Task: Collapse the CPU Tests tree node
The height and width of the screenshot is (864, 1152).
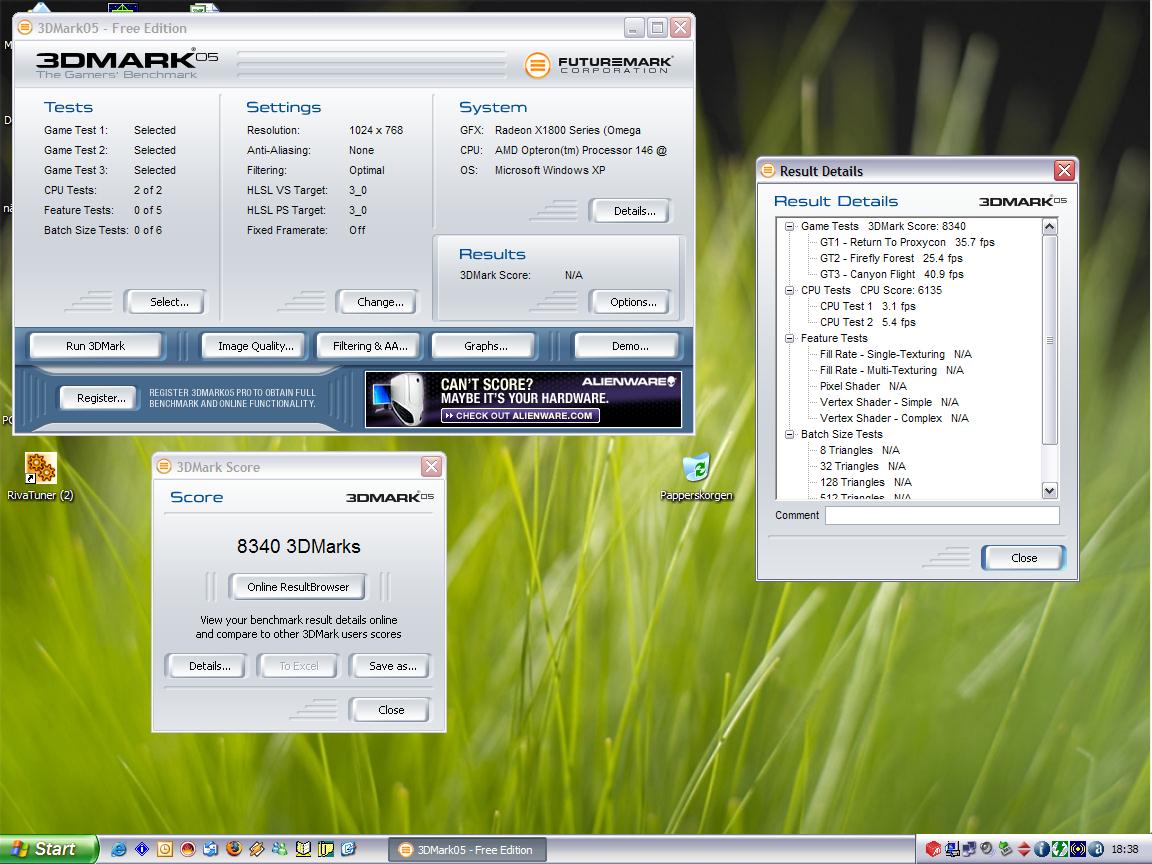Action: coord(789,290)
